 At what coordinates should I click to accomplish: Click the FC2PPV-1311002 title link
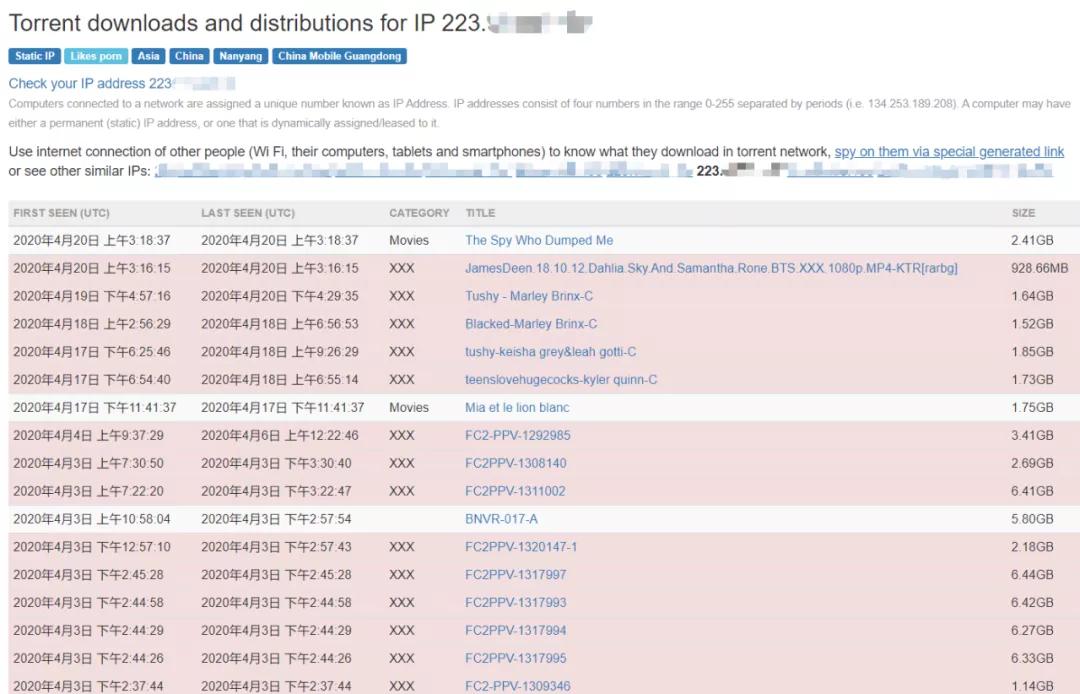515,492
